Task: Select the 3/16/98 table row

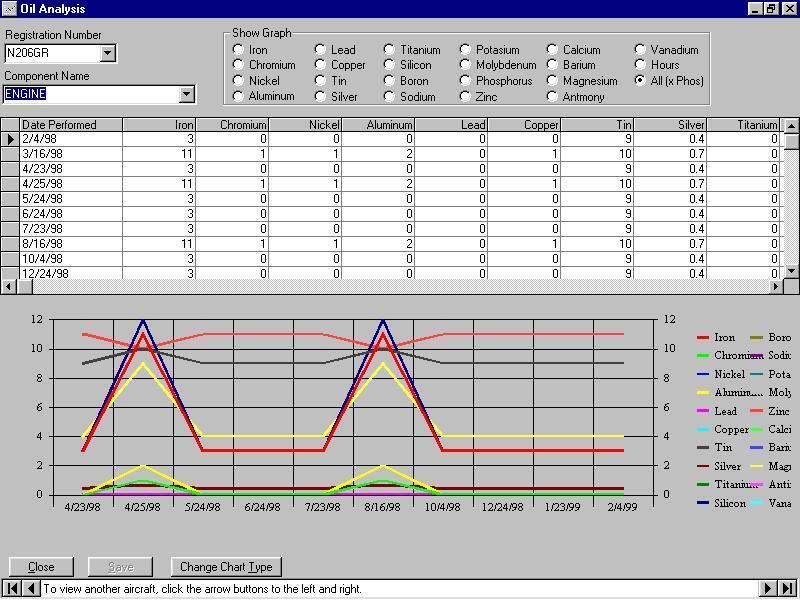Action: pyautogui.click(x=70, y=154)
